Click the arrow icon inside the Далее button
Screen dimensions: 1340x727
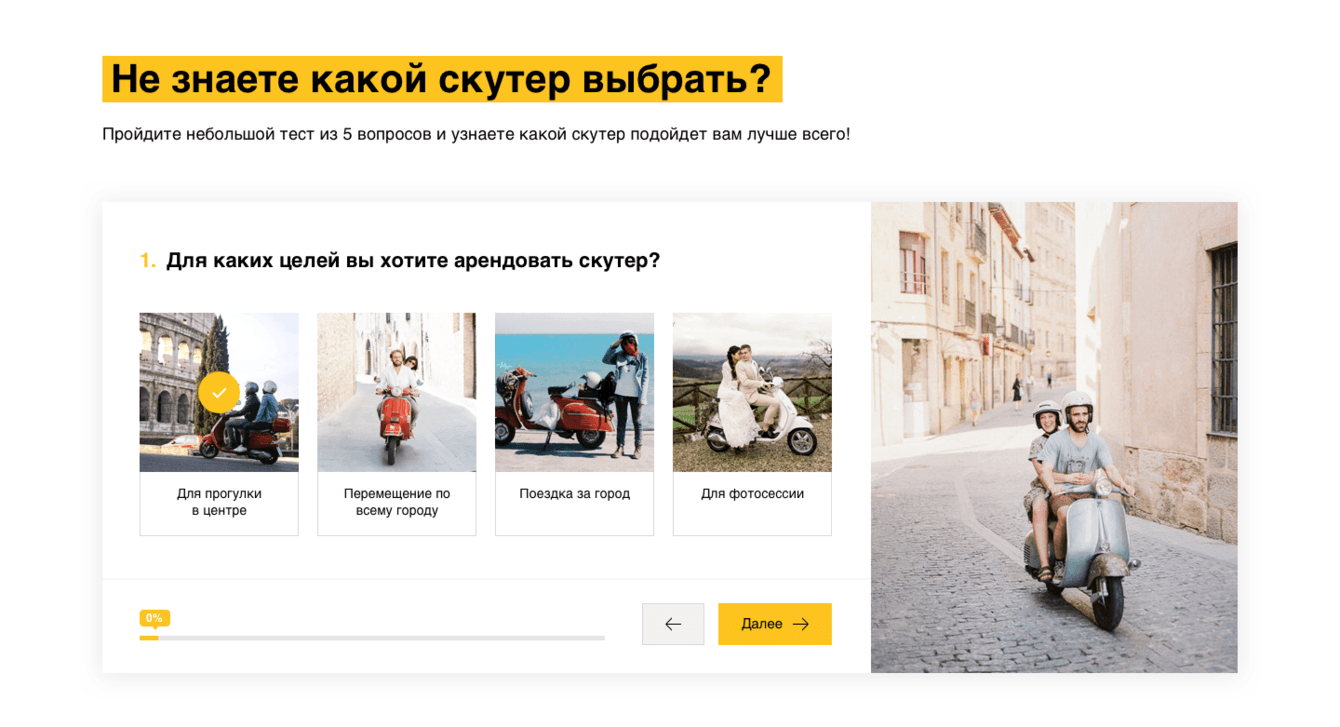801,624
